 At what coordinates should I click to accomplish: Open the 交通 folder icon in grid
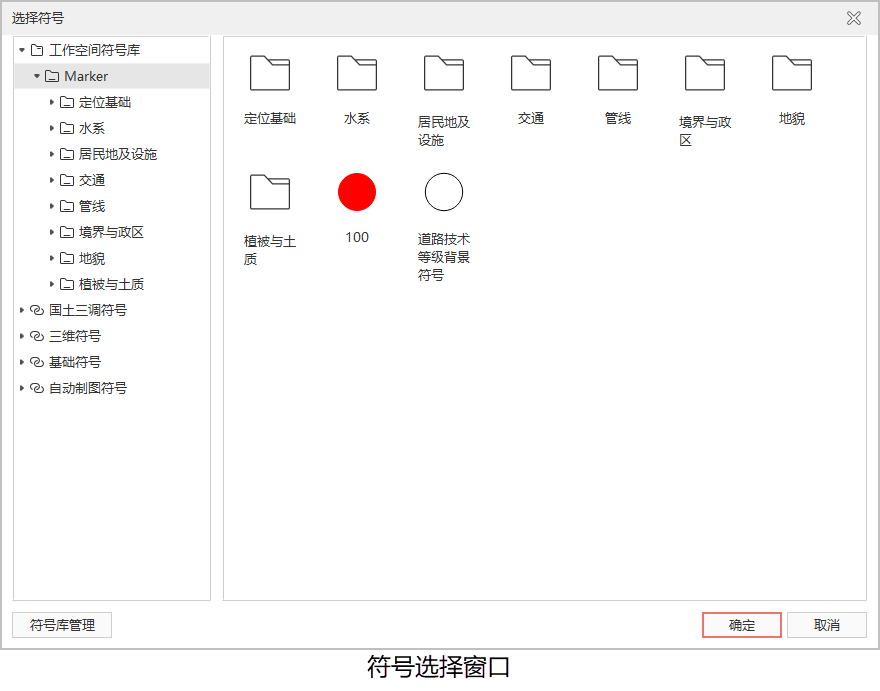tap(531, 74)
